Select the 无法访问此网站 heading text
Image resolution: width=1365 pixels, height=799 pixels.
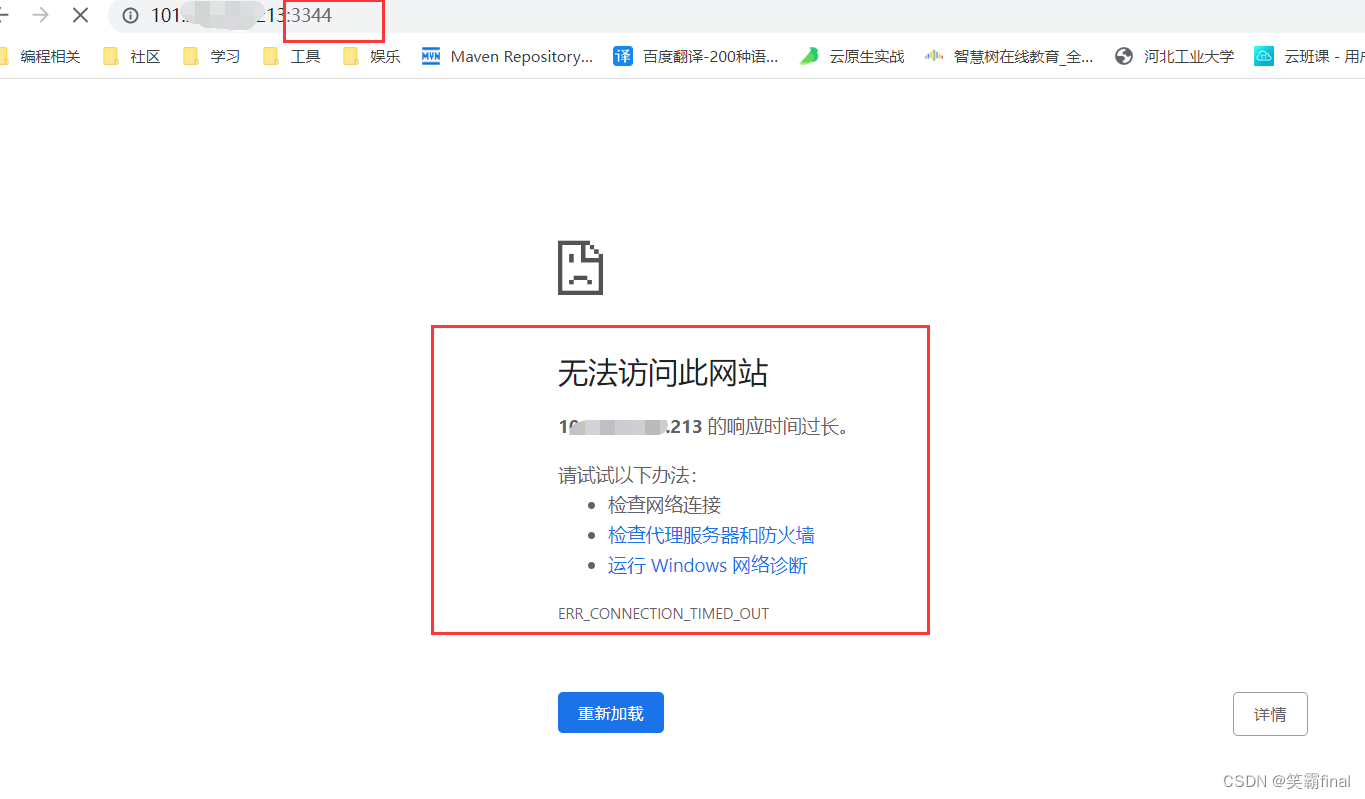[663, 374]
